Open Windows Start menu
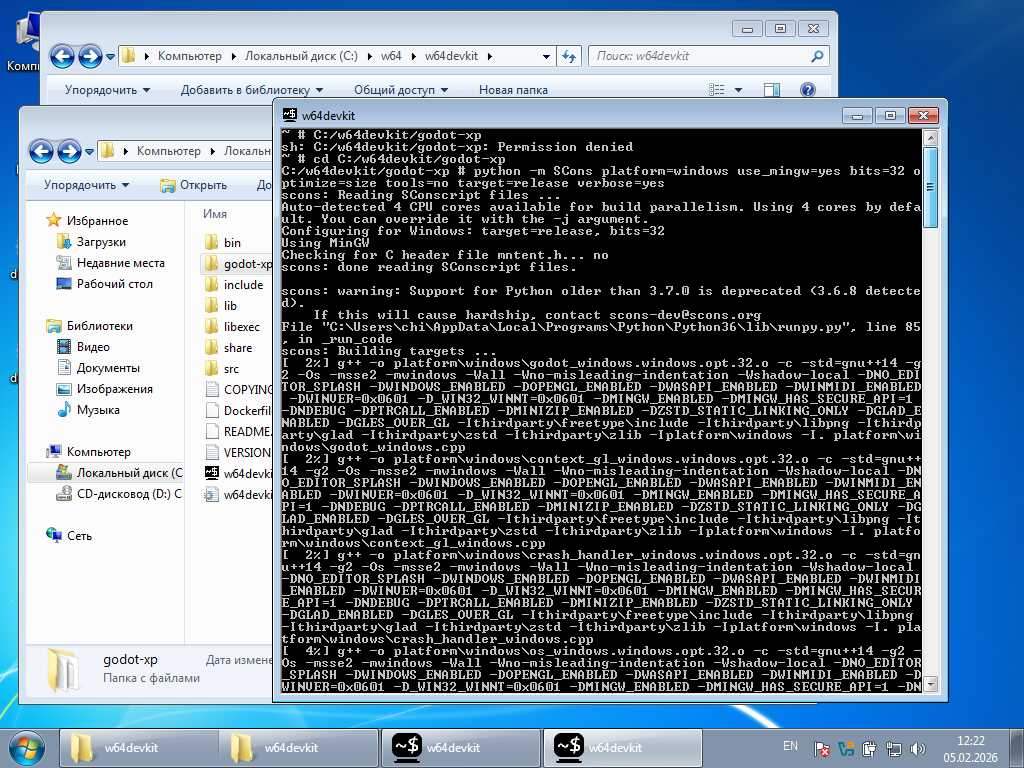 point(25,748)
